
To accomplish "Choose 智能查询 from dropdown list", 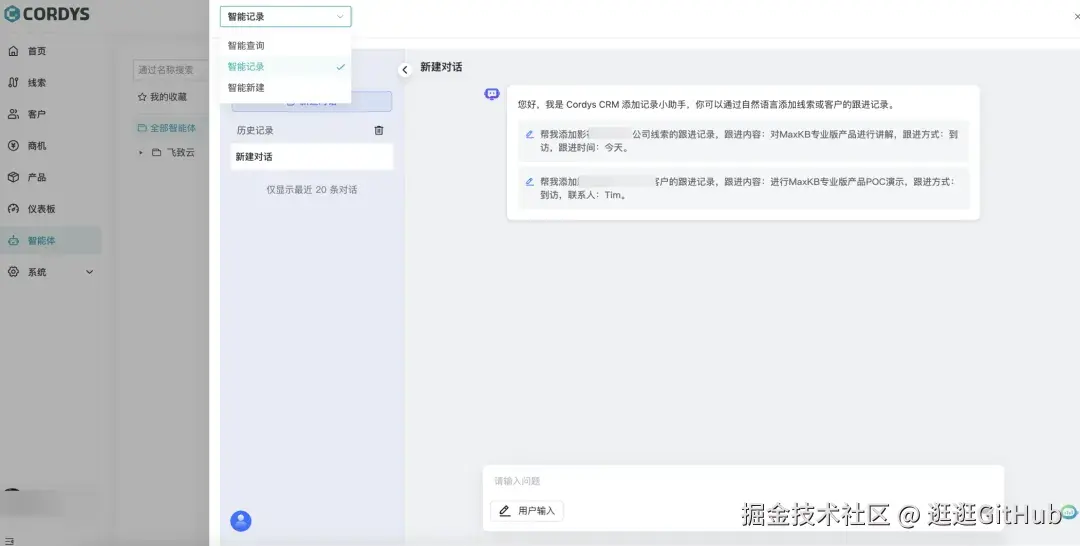I will (285, 45).
